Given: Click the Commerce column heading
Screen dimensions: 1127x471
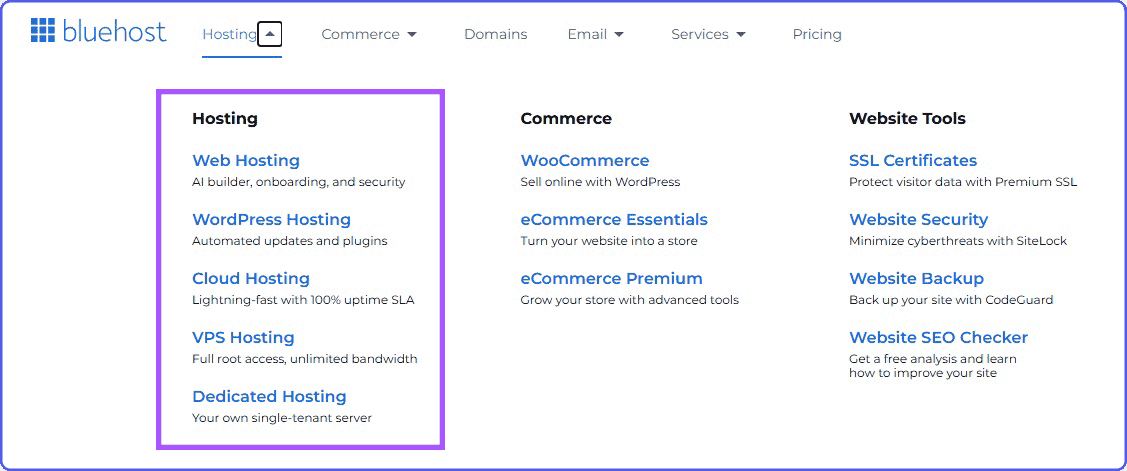Looking at the screenshot, I should tap(566, 119).
